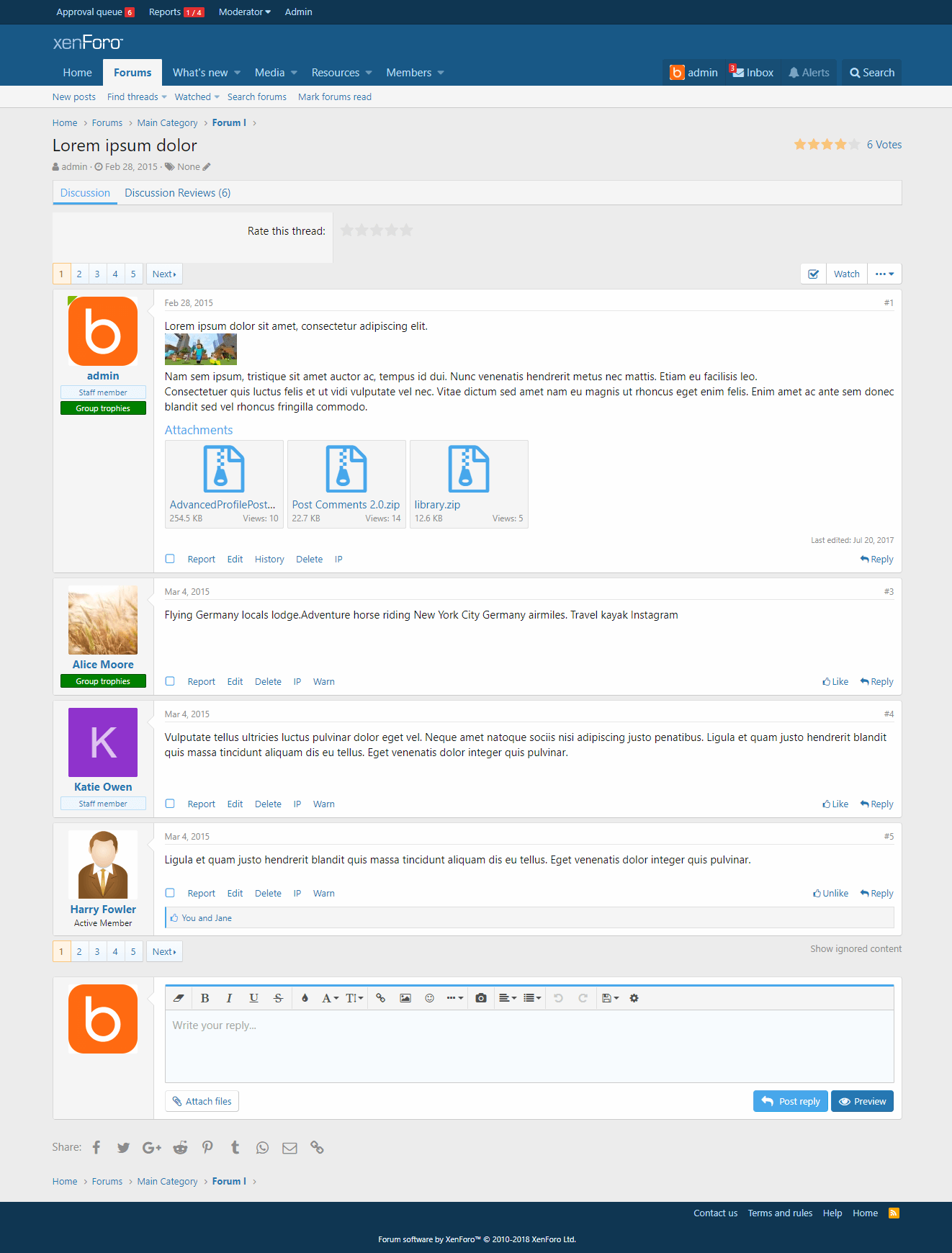Switch to Discussion Reviews (6) tab
Screen dimensions: 952x1253
coord(177,193)
